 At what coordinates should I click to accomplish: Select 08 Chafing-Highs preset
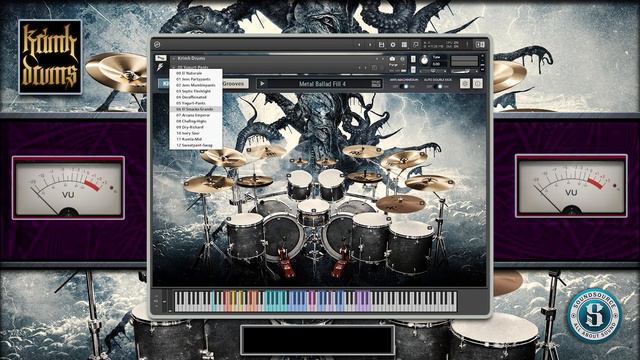tap(196, 121)
